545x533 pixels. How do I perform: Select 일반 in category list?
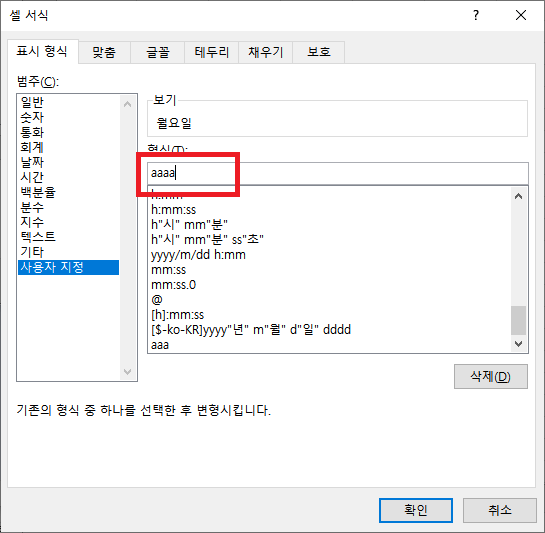(x=68, y=102)
